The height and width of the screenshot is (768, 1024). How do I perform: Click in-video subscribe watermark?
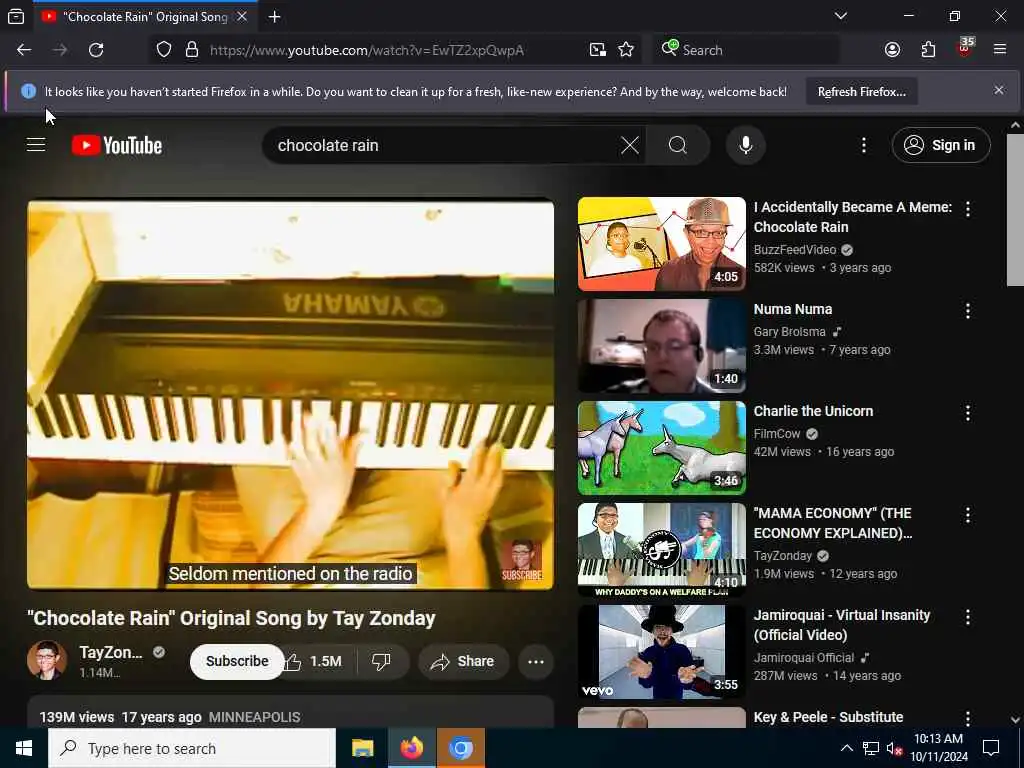521,560
